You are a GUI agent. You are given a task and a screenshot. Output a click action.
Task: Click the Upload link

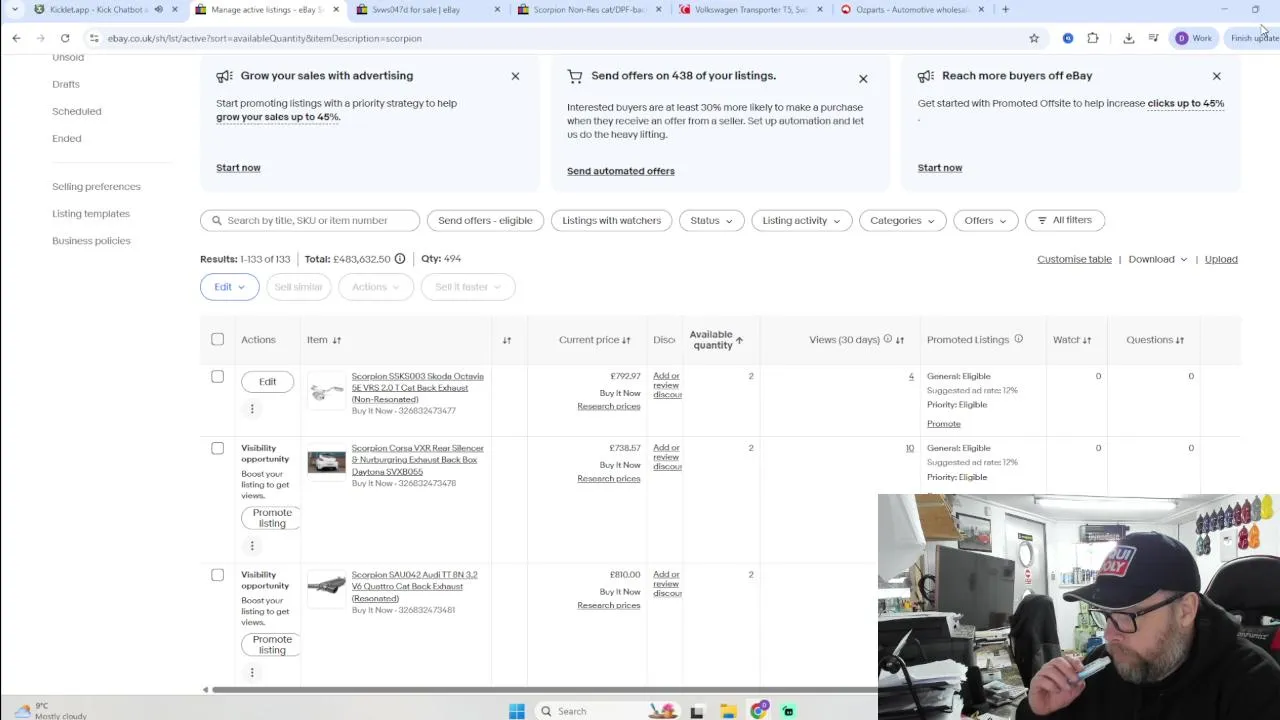pos(1221,259)
